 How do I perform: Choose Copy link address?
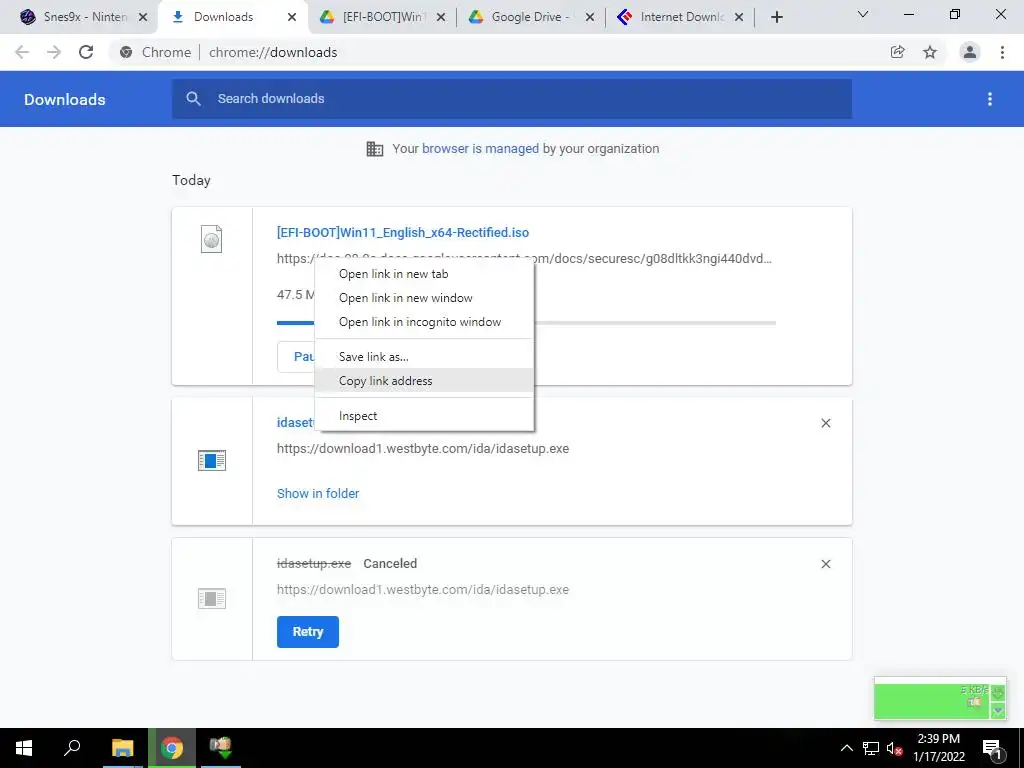tap(424, 381)
